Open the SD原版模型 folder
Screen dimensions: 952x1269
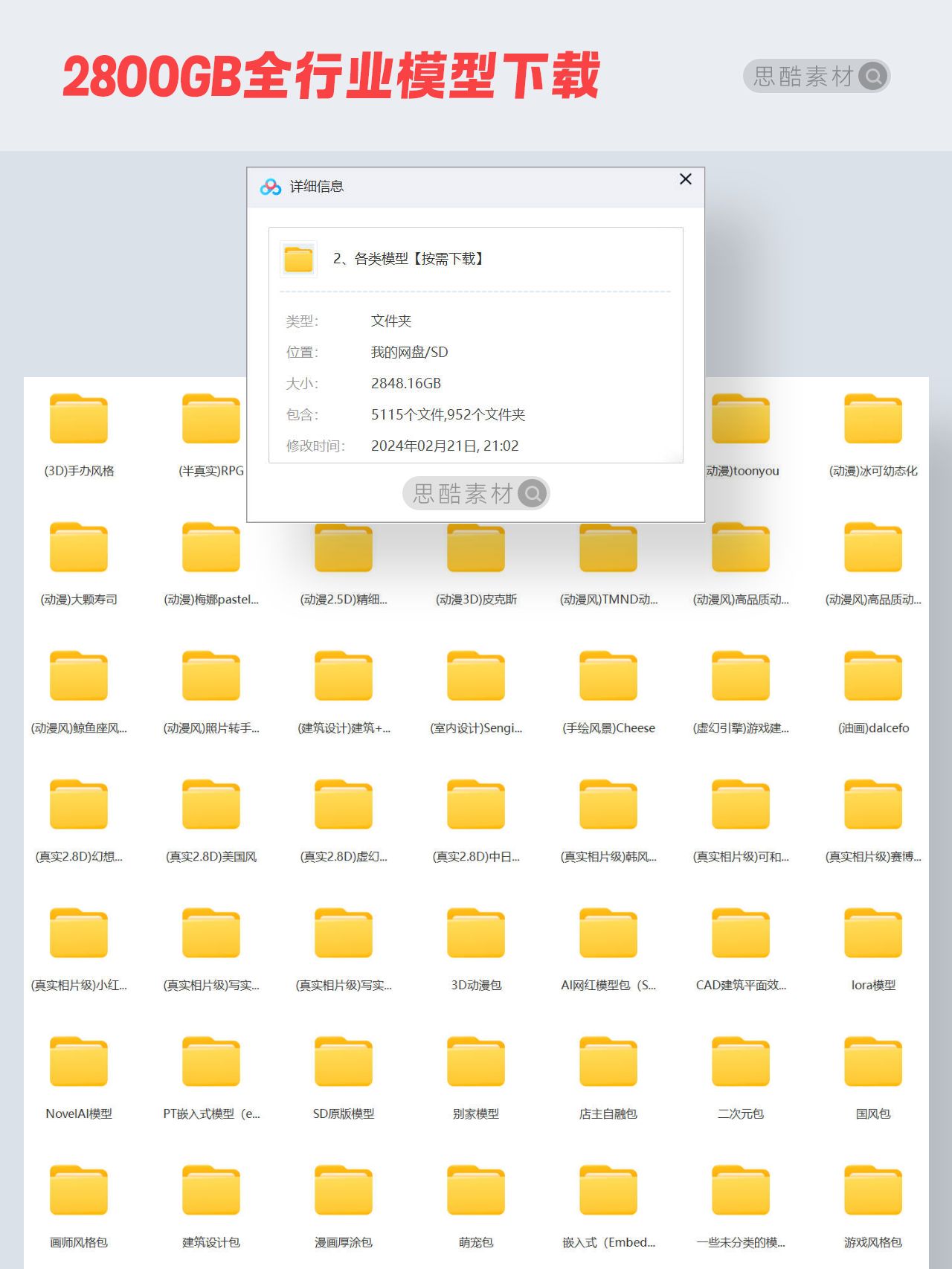pyautogui.click(x=344, y=1061)
